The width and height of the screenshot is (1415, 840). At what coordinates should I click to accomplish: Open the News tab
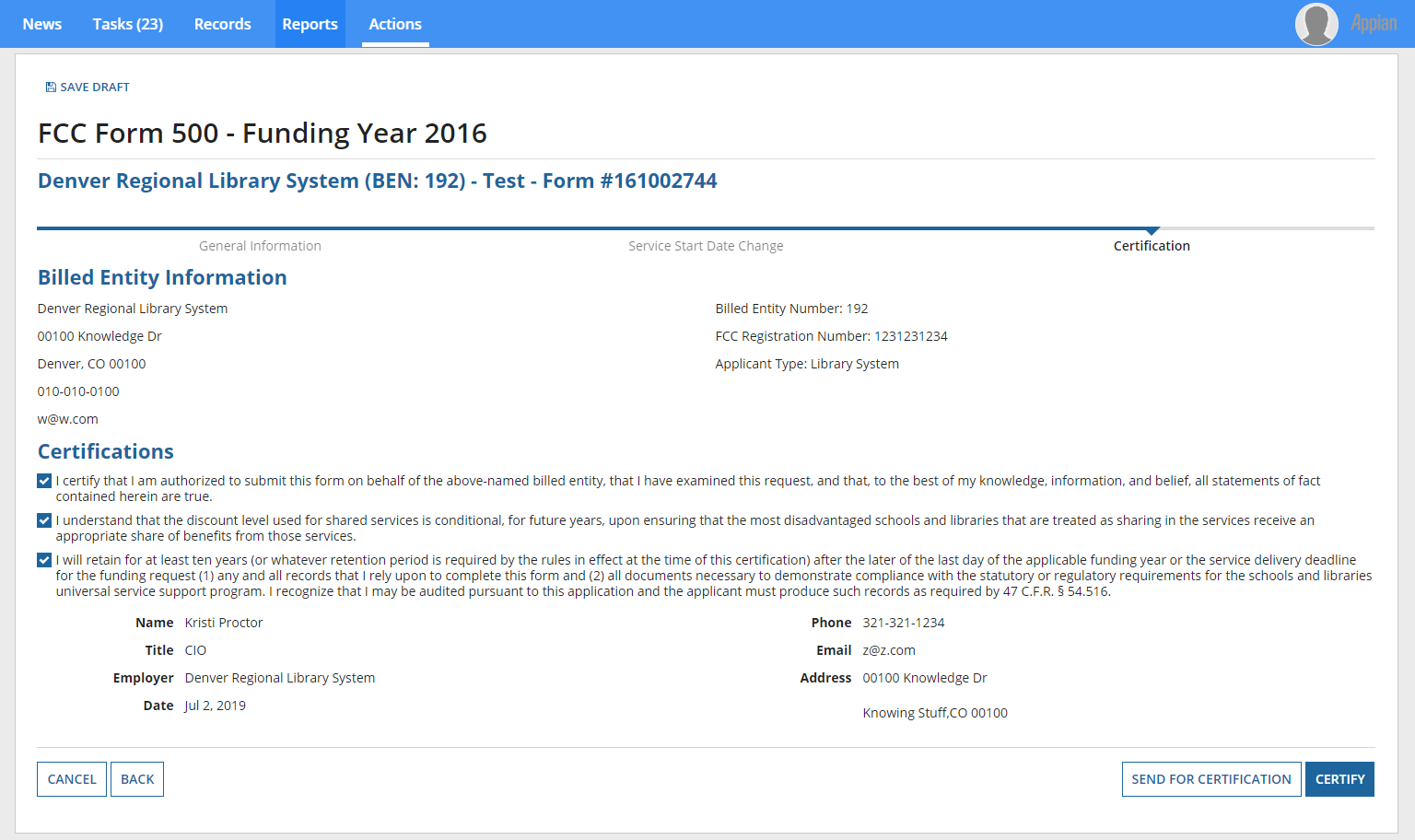pyautogui.click(x=42, y=24)
